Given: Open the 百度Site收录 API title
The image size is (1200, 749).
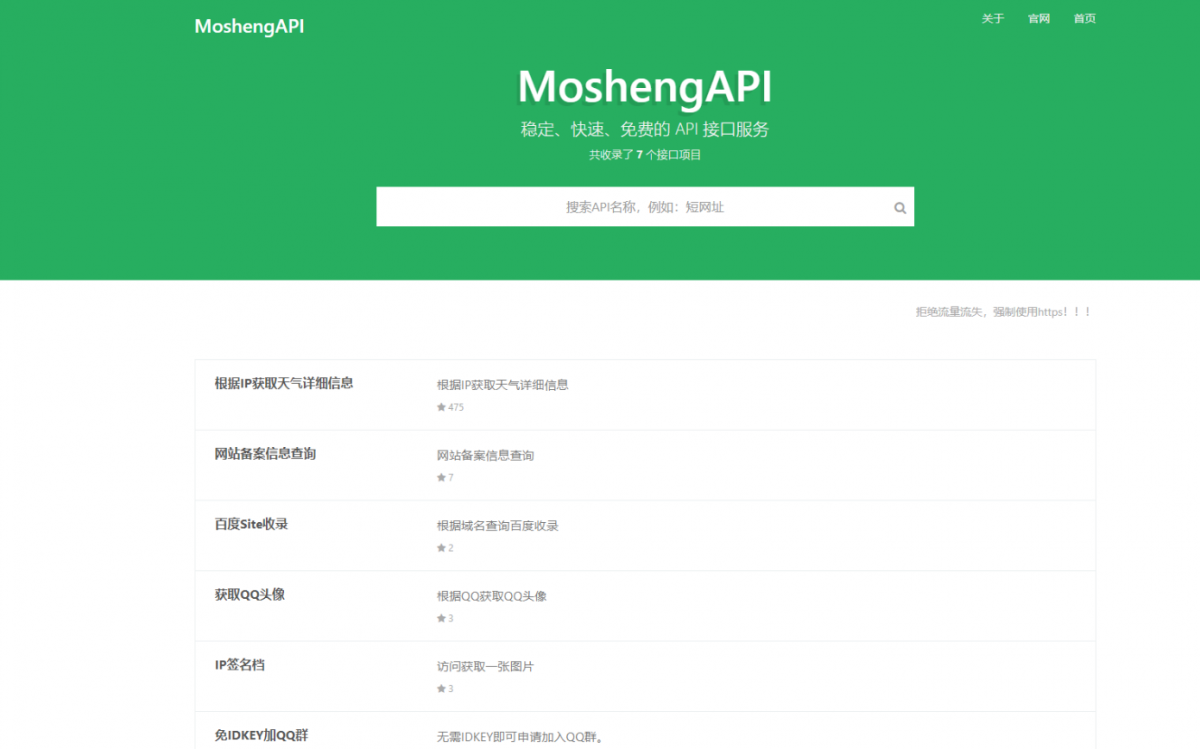Looking at the screenshot, I should pyautogui.click(x=251, y=524).
